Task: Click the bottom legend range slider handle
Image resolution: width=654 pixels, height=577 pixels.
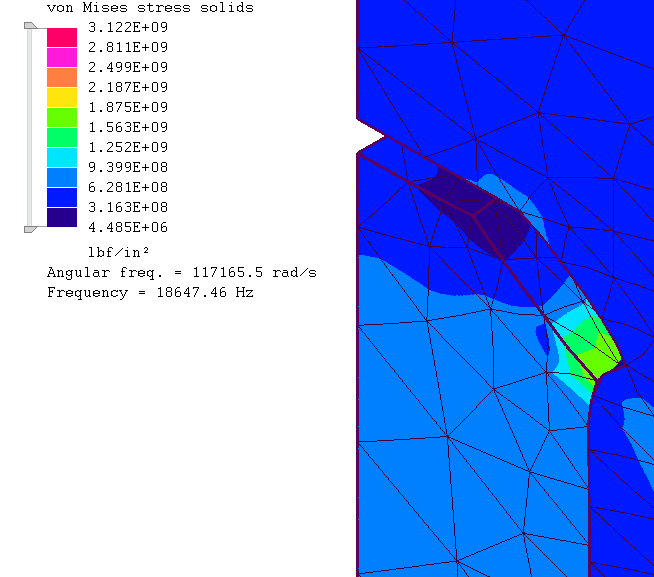Action: click(30, 229)
